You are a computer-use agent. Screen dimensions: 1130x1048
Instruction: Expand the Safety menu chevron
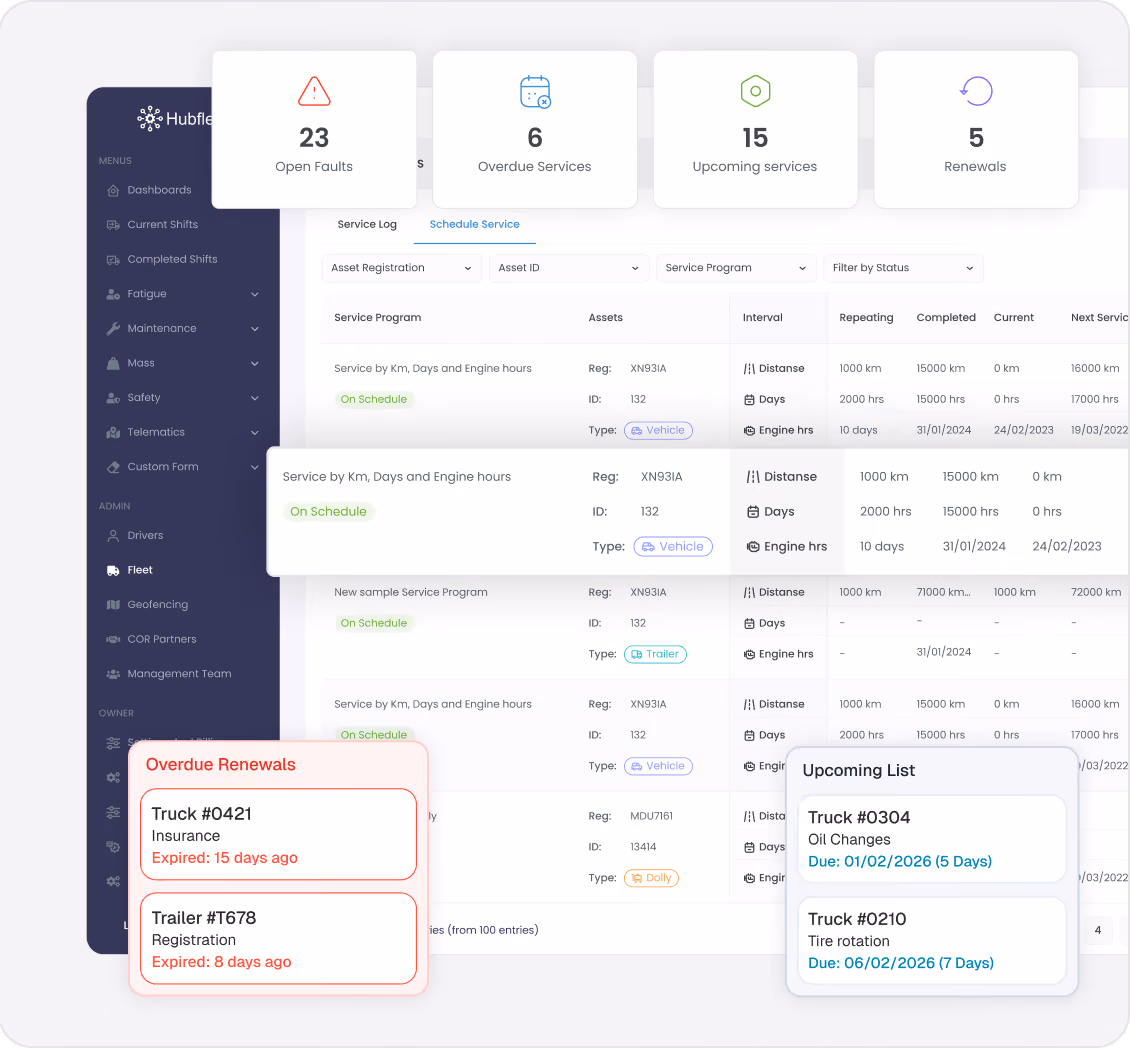point(254,398)
